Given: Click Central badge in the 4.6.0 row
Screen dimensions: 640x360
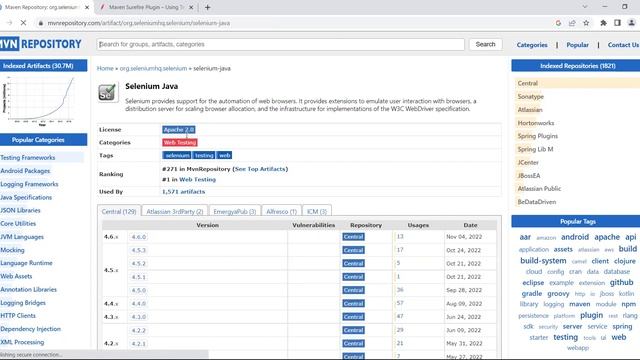Looking at the screenshot, I should pos(353,237).
